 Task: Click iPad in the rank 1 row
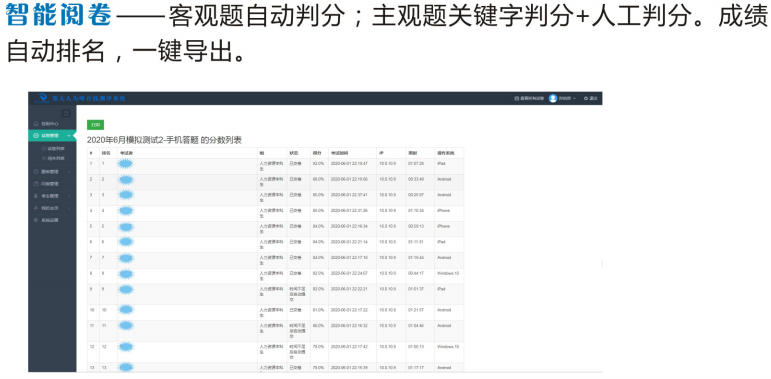tap(441, 163)
